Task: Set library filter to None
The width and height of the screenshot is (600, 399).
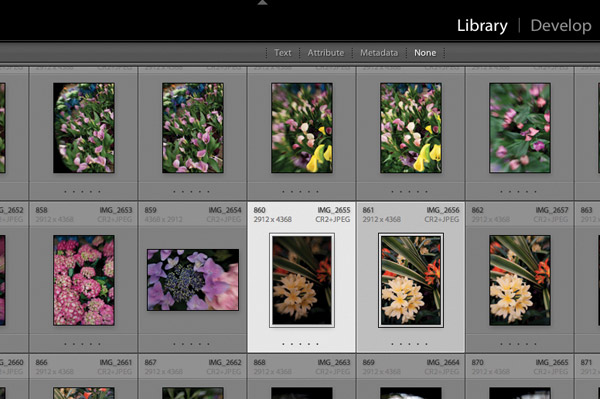Action: coord(425,53)
